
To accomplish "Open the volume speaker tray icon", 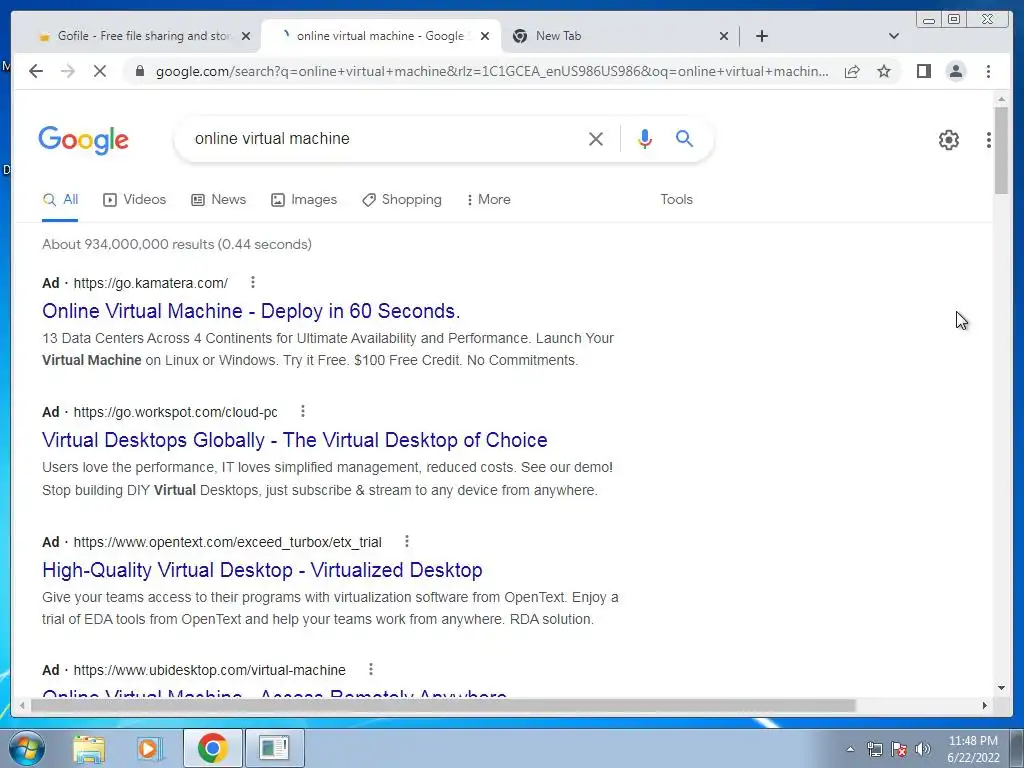I will tap(923, 749).
